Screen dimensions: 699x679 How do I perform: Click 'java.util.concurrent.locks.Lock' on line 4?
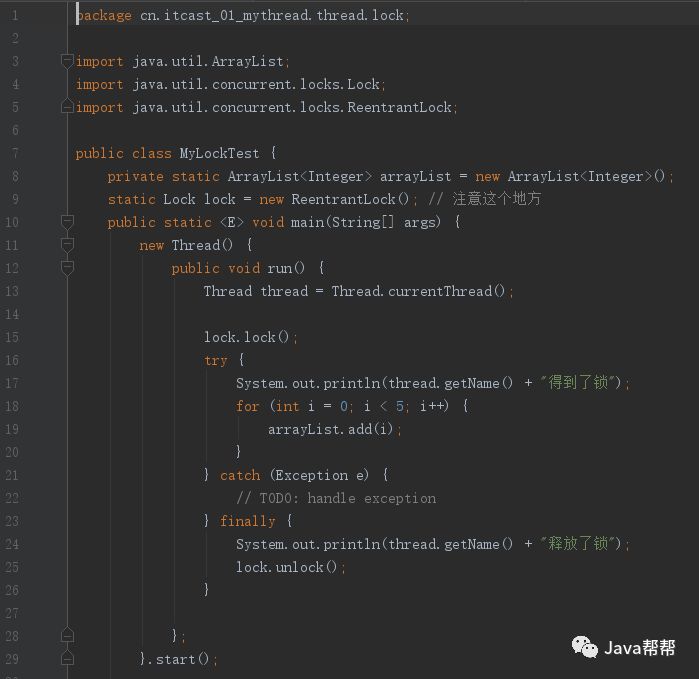(256, 84)
